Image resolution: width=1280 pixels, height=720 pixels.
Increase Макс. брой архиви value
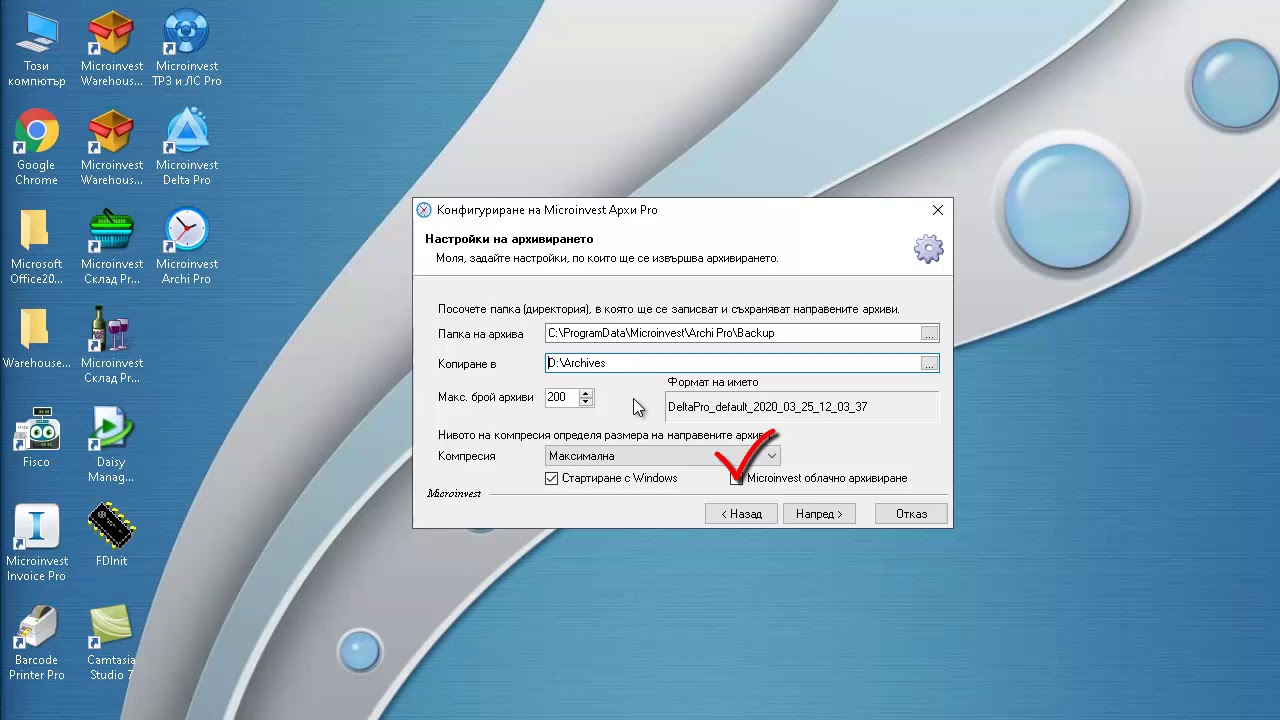[x=586, y=393]
